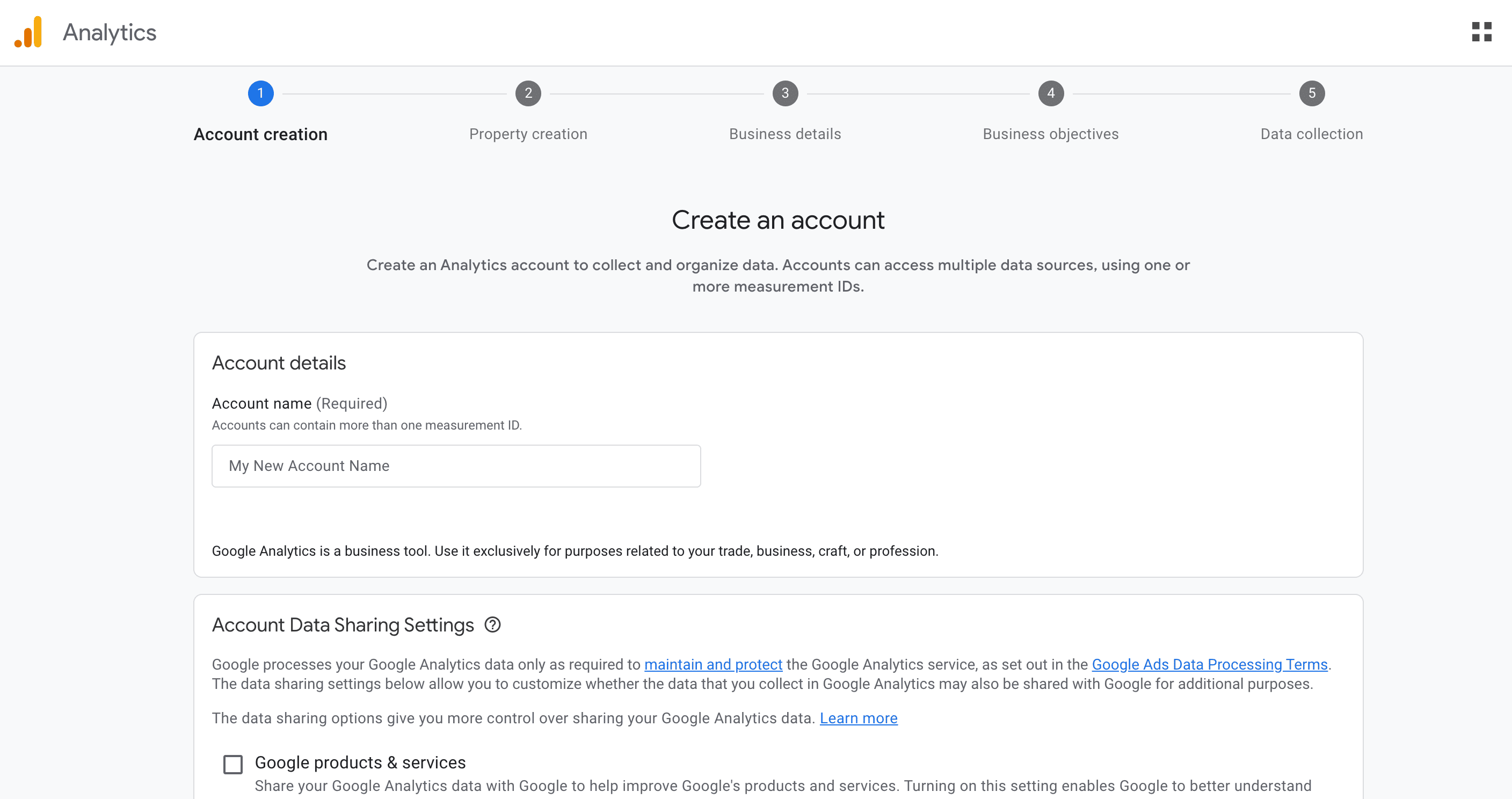Click the step 3 circle indicator
Image resolution: width=1512 pixels, height=799 pixels.
click(x=785, y=93)
